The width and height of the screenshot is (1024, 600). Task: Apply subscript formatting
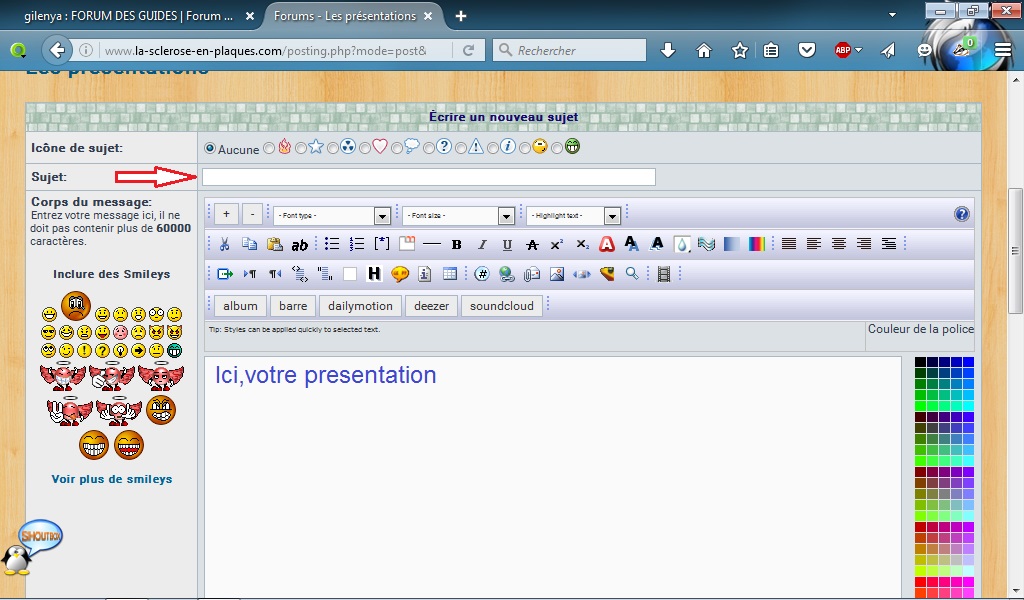point(582,244)
